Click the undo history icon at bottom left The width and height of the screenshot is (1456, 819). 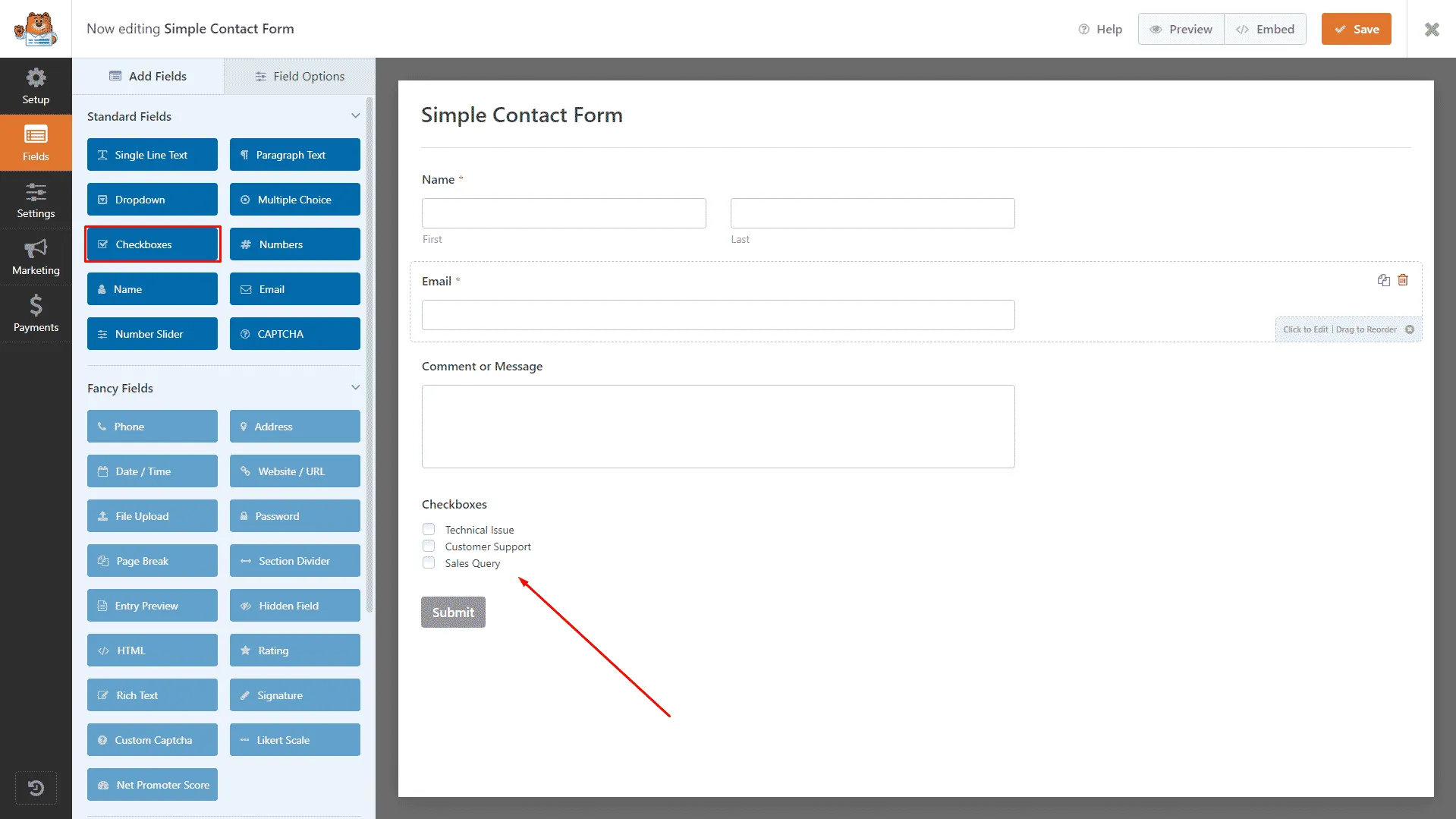pyautogui.click(x=36, y=788)
